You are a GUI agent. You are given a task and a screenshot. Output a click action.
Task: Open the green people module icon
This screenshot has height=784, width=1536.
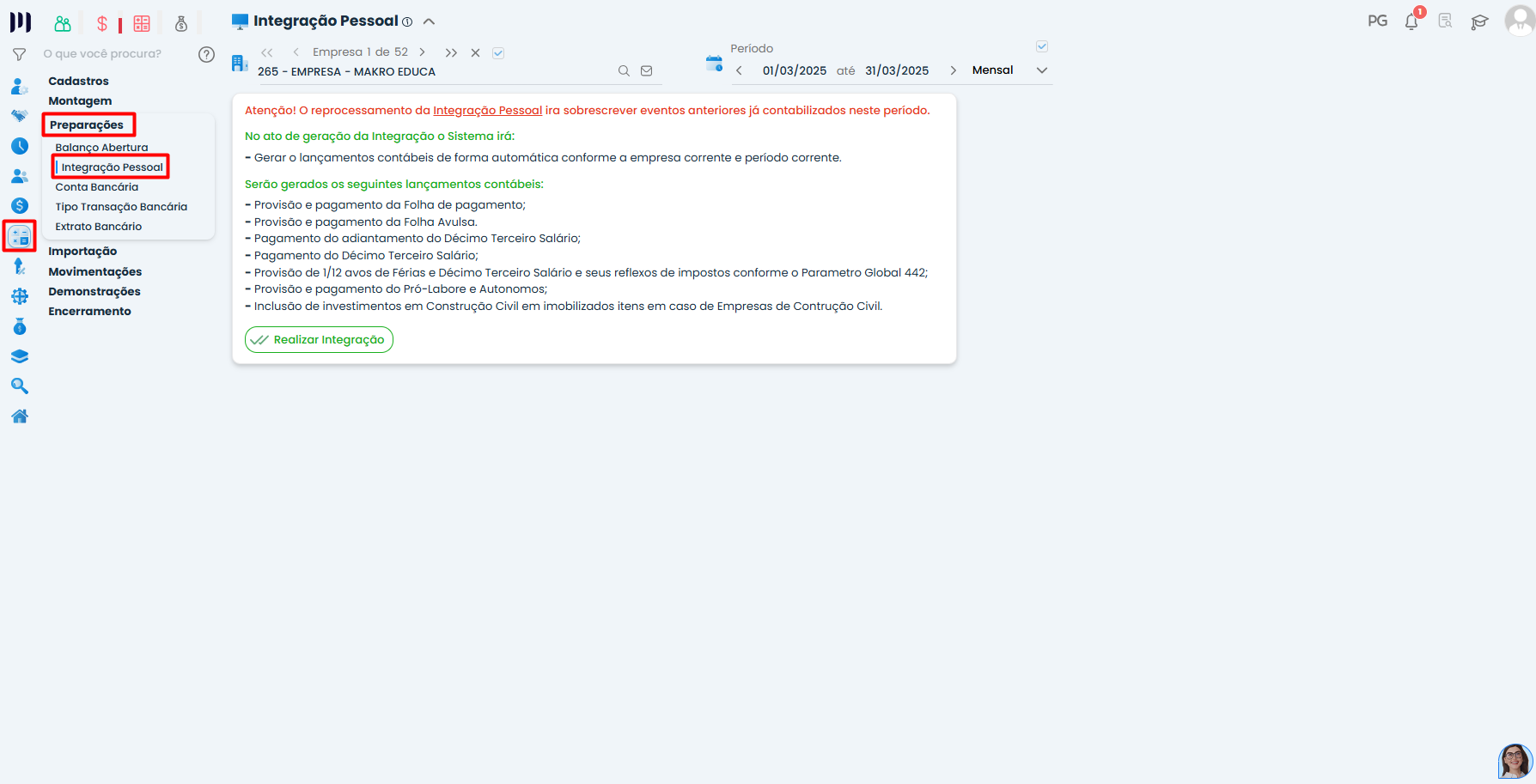(63, 24)
